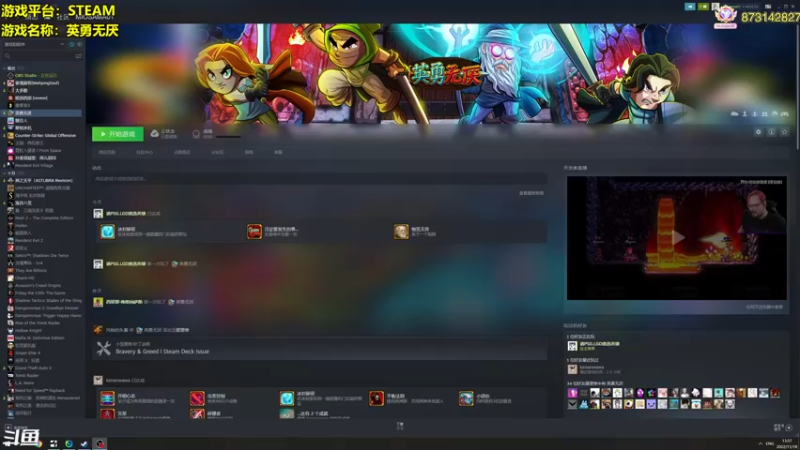Click the add game plus icon
Viewport: 800px width, 450px height.
tap(8, 428)
